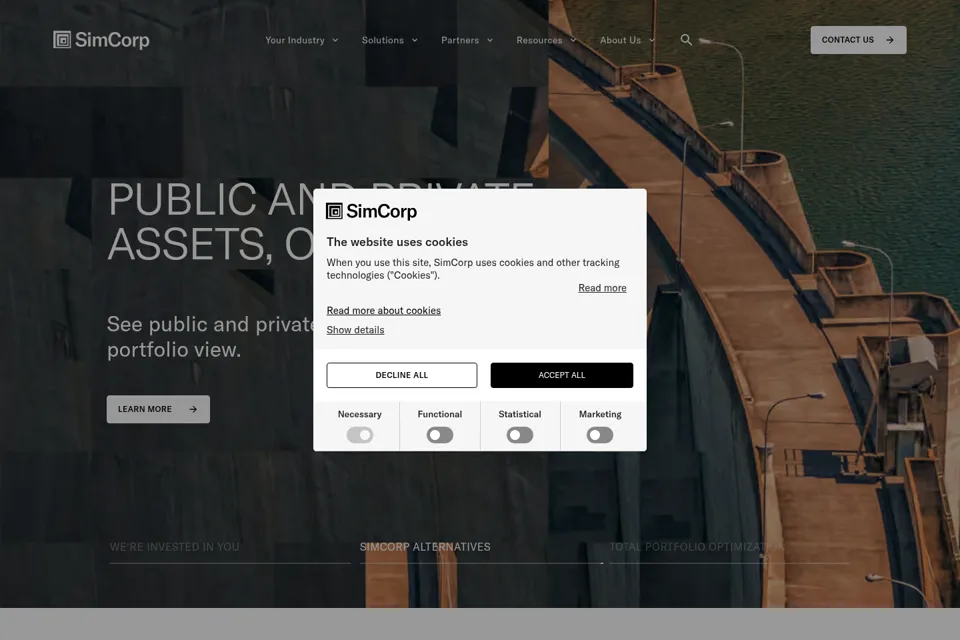This screenshot has height=640, width=960.
Task: Open the Partners menu
Action: pyautogui.click(x=460, y=40)
